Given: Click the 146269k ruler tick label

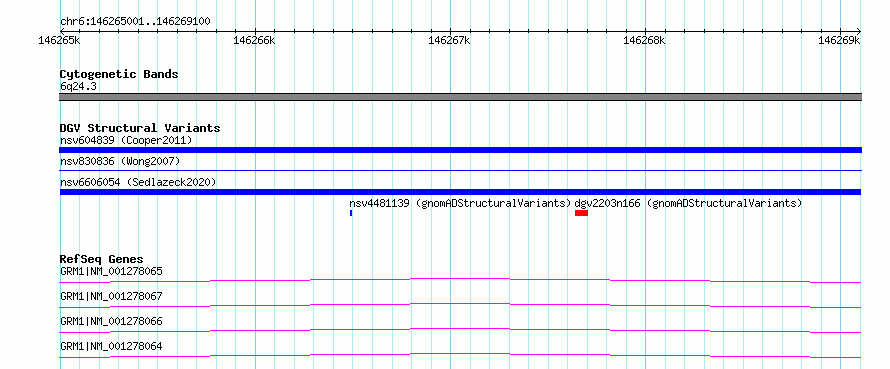Looking at the screenshot, I should click(x=839, y=40).
